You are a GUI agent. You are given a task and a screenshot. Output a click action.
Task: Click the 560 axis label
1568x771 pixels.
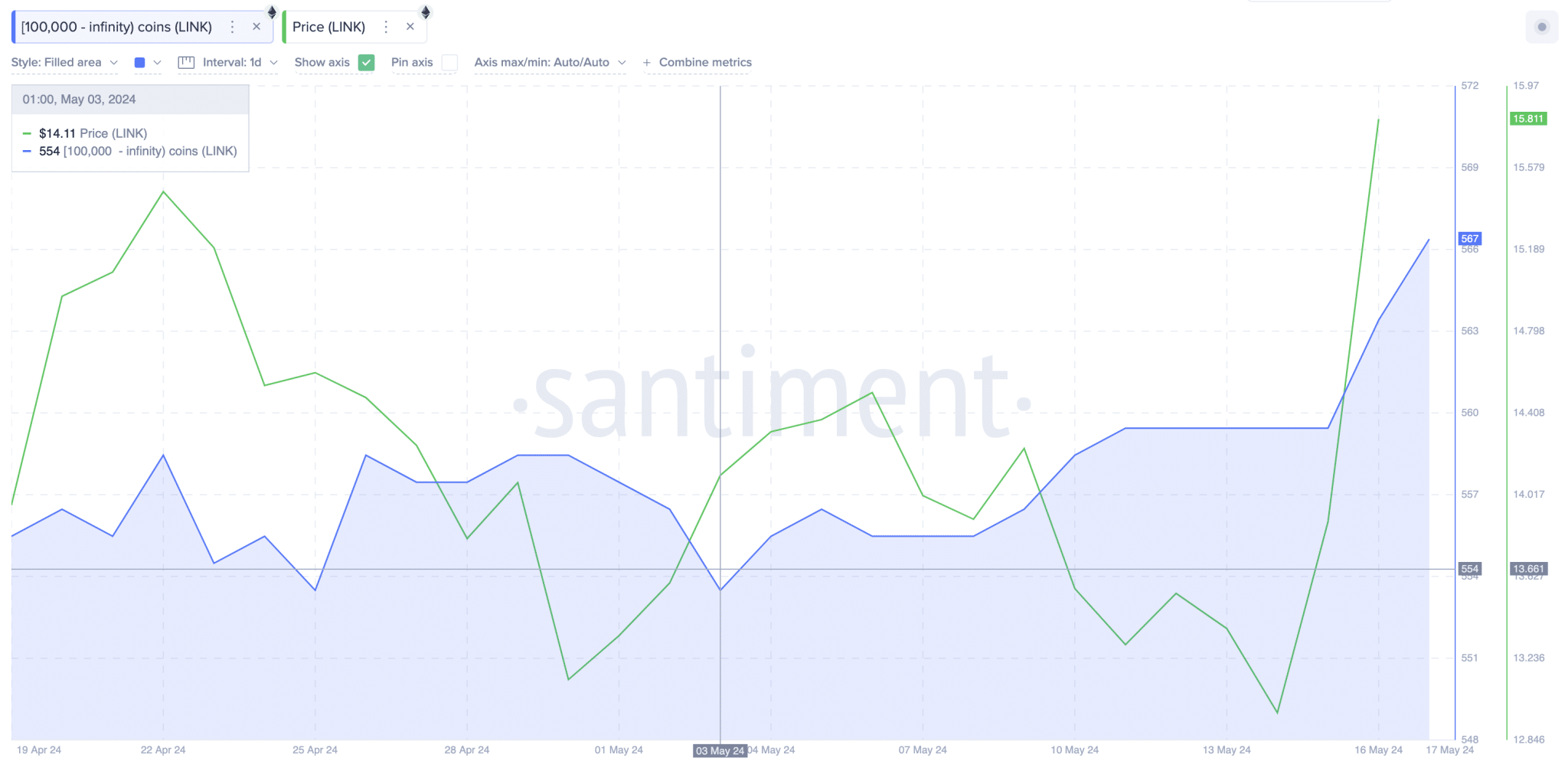[1470, 413]
